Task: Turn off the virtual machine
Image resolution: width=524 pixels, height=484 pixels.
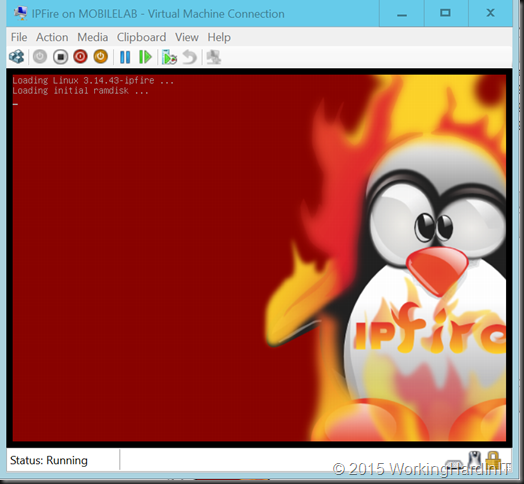Action: click(x=60, y=57)
